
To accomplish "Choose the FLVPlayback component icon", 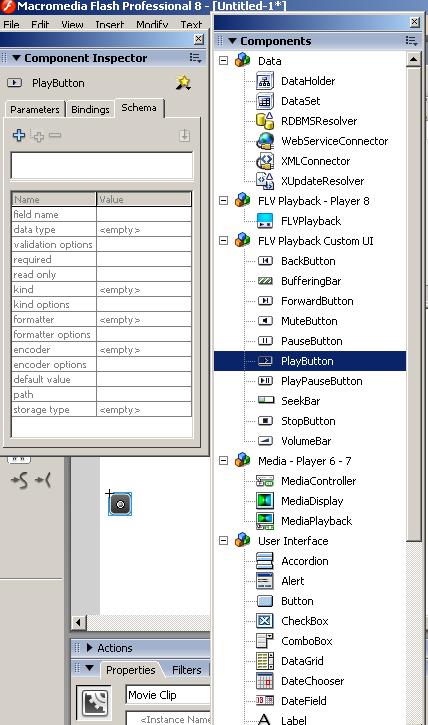I will 265,221.
